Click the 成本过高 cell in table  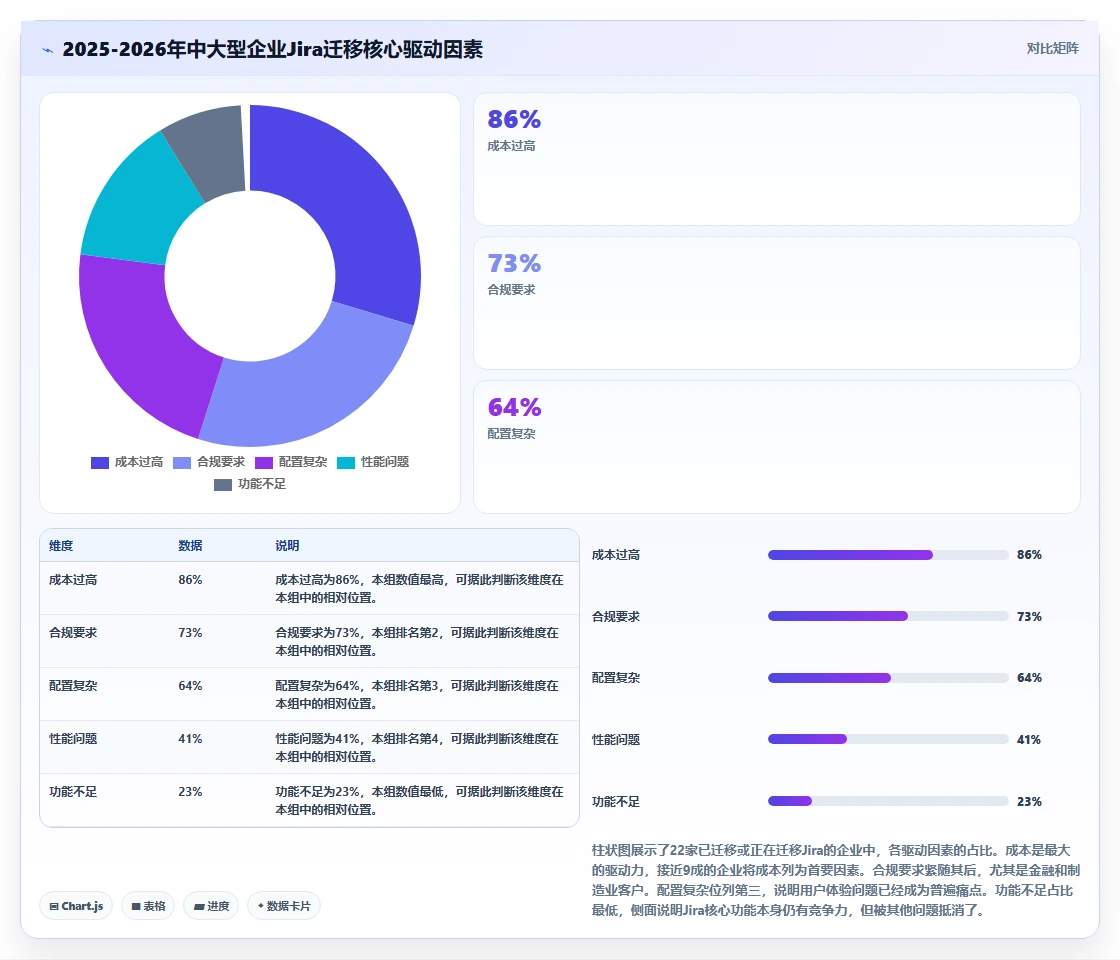(73, 580)
